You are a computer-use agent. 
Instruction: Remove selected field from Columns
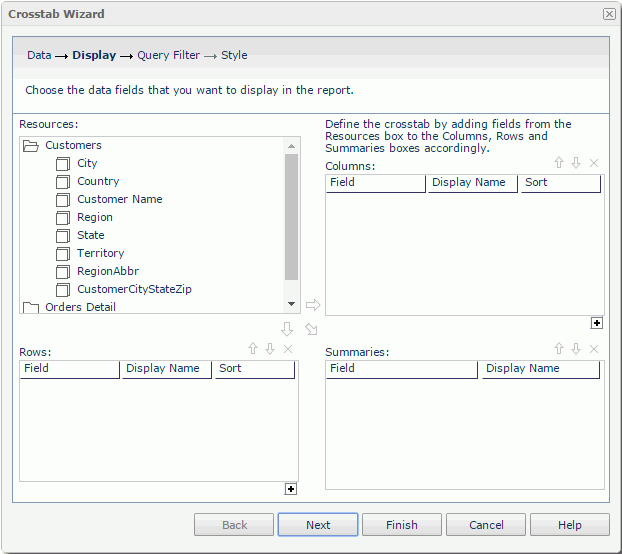tap(594, 163)
